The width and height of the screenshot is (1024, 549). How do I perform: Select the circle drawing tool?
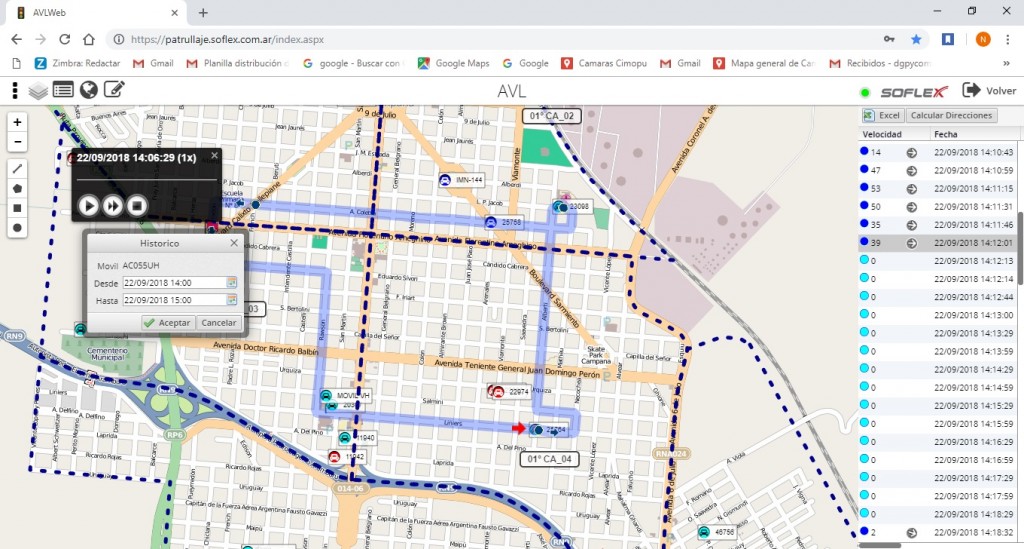click(18, 228)
